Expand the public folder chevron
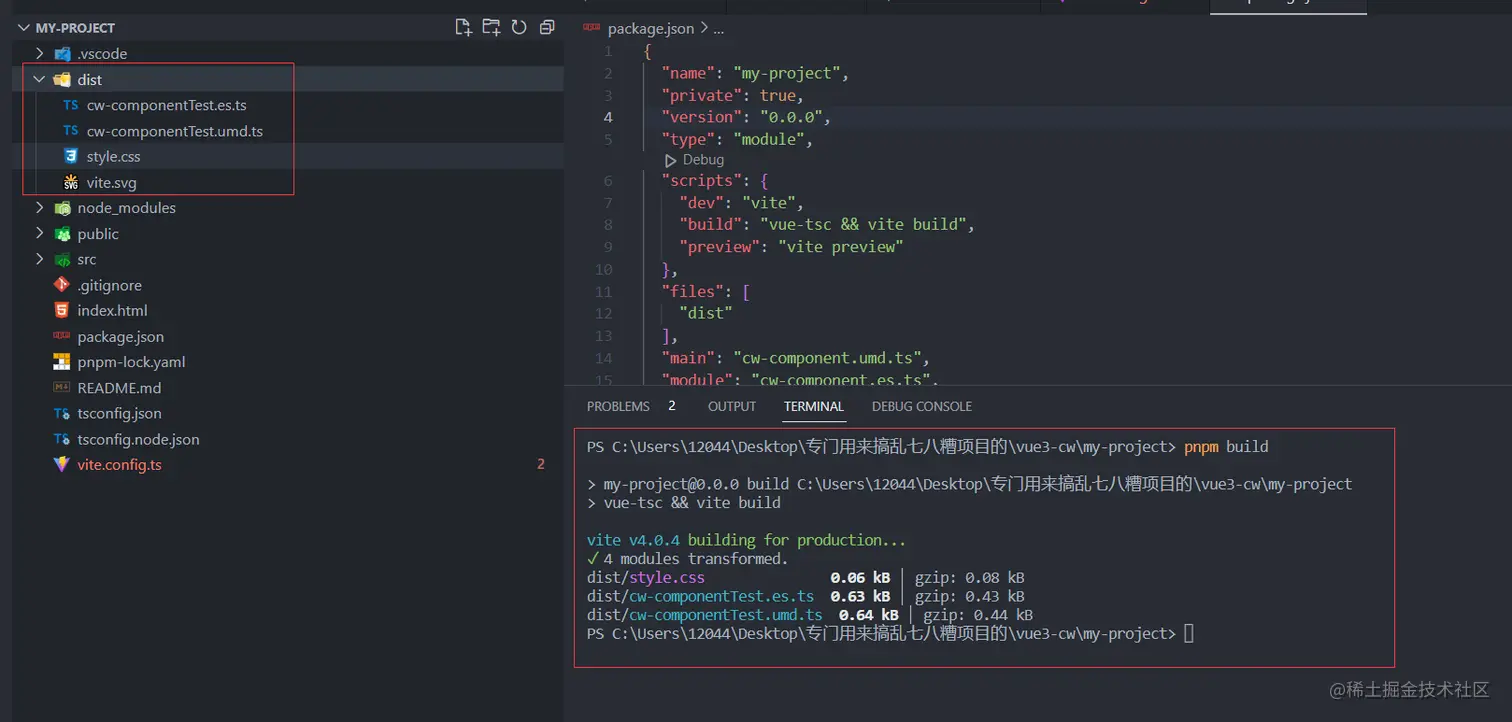This screenshot has height=722, width=1512. pos(40,234)
